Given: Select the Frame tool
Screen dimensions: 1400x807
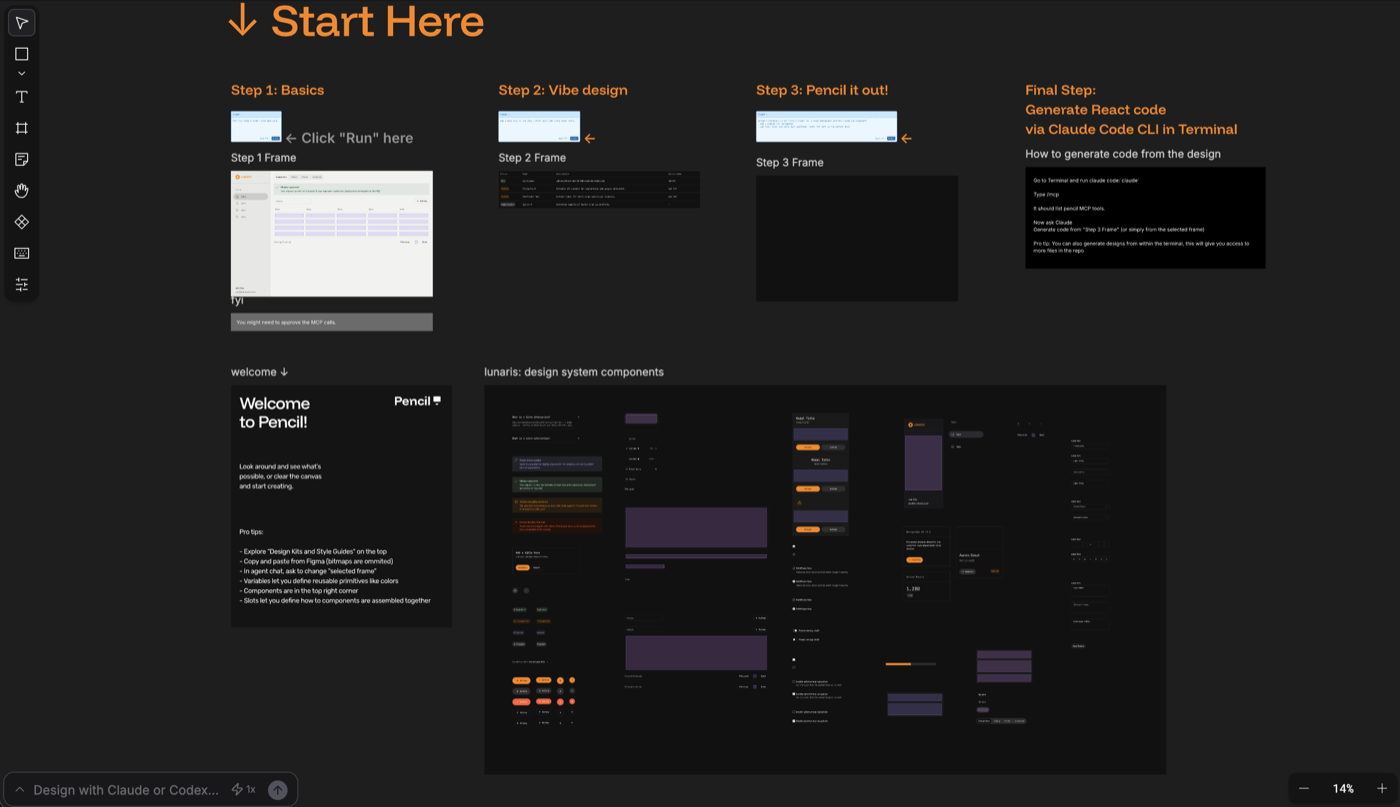Looking at the screenshot, I should (22, 128).
